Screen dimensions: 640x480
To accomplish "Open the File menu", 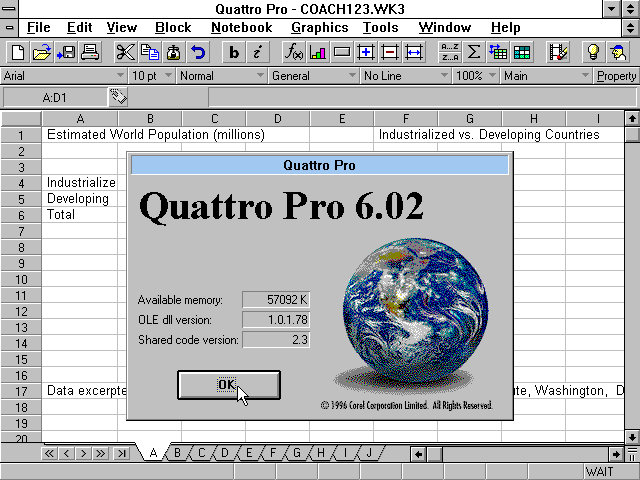I will [x=38, y=28].
